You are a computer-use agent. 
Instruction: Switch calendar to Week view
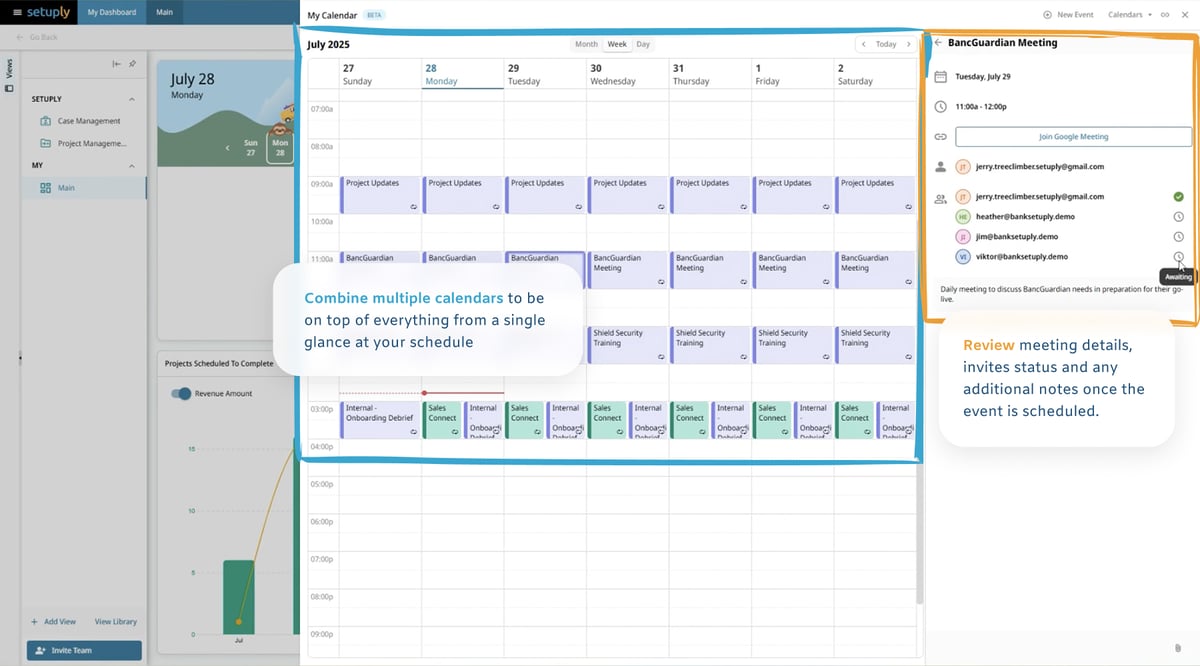coord(617,44)
